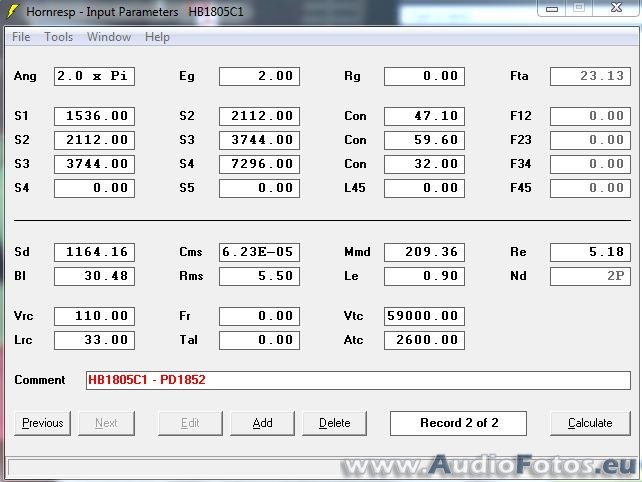The image size is (642, 482).
Task: Select the Ang field showing 2.0 x Pi
Action: coord(94,76)
